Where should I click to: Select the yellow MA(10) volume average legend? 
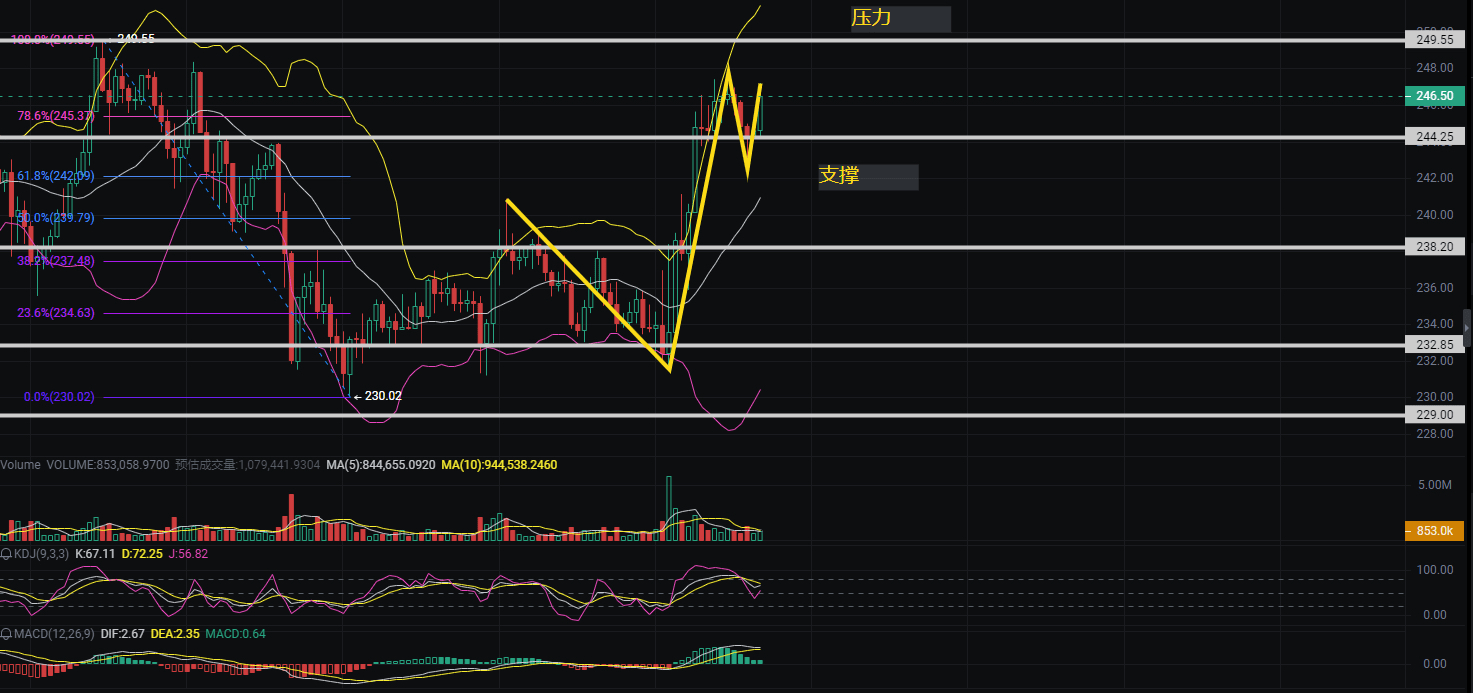click(x=499, y=465)
